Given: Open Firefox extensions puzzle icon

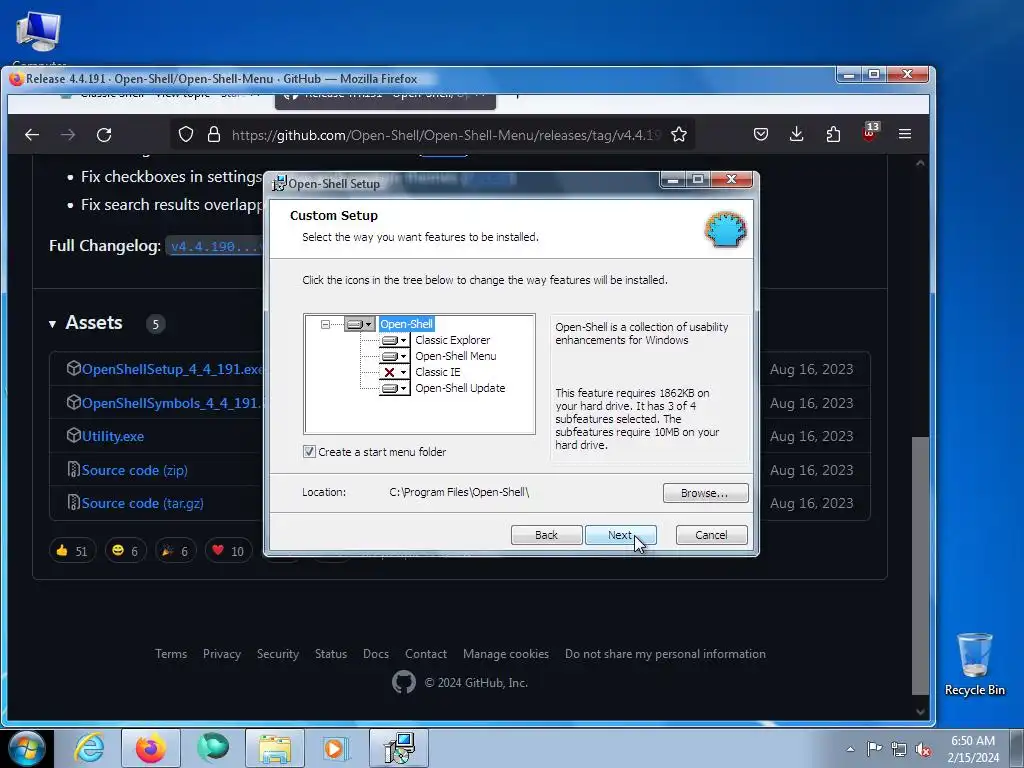Looking at the screenshot, I should 833,135.
